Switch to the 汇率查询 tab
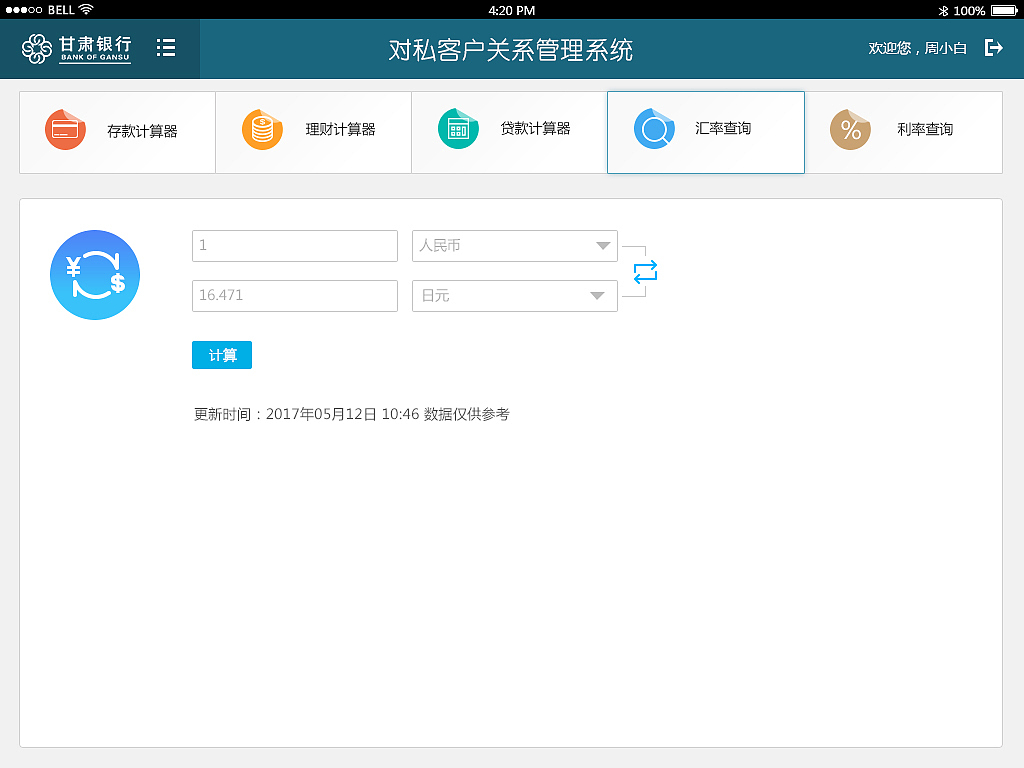The image size is (1024, 768). point(705,131)
